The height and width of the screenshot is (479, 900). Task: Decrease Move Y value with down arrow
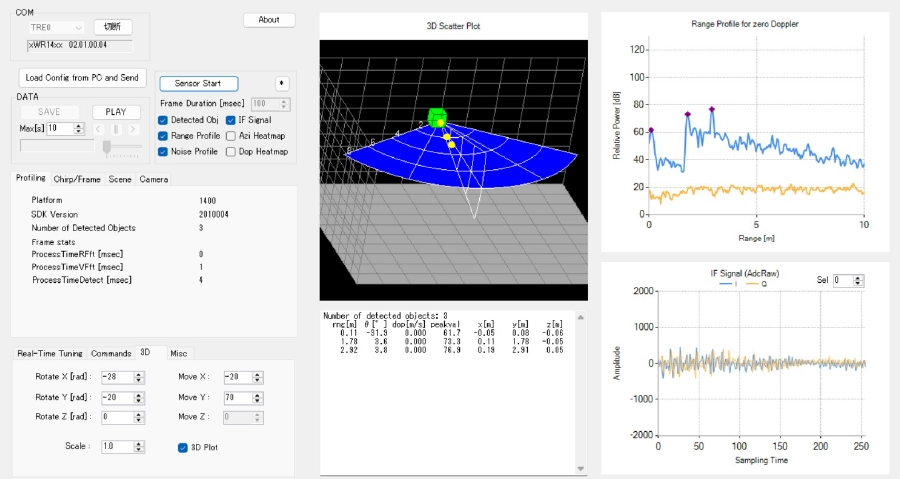point(258,400)
